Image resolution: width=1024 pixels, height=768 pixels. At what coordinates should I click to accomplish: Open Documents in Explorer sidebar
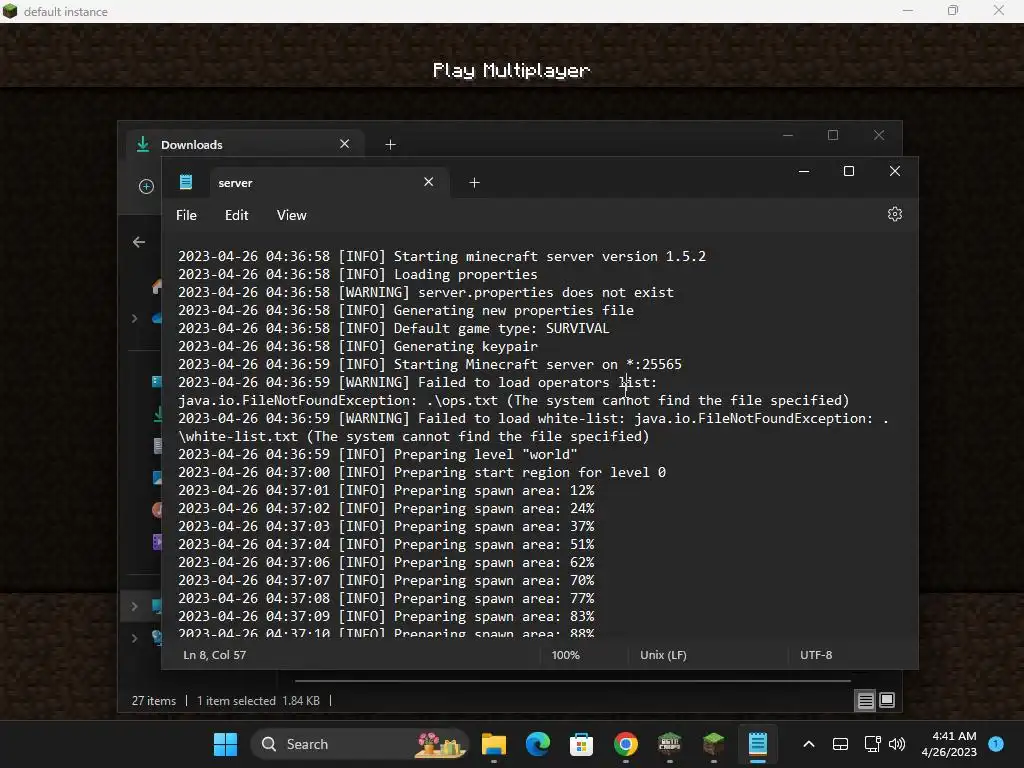pos(157,446)
